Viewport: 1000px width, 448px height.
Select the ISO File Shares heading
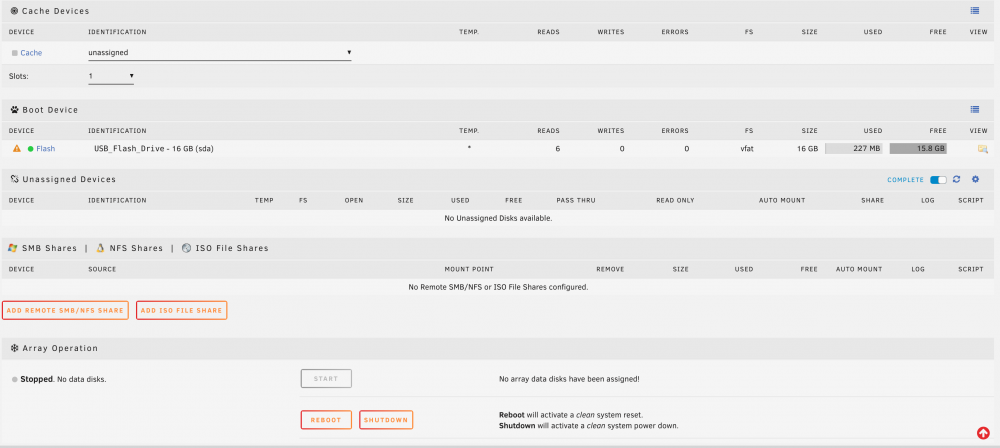point(232,248)
